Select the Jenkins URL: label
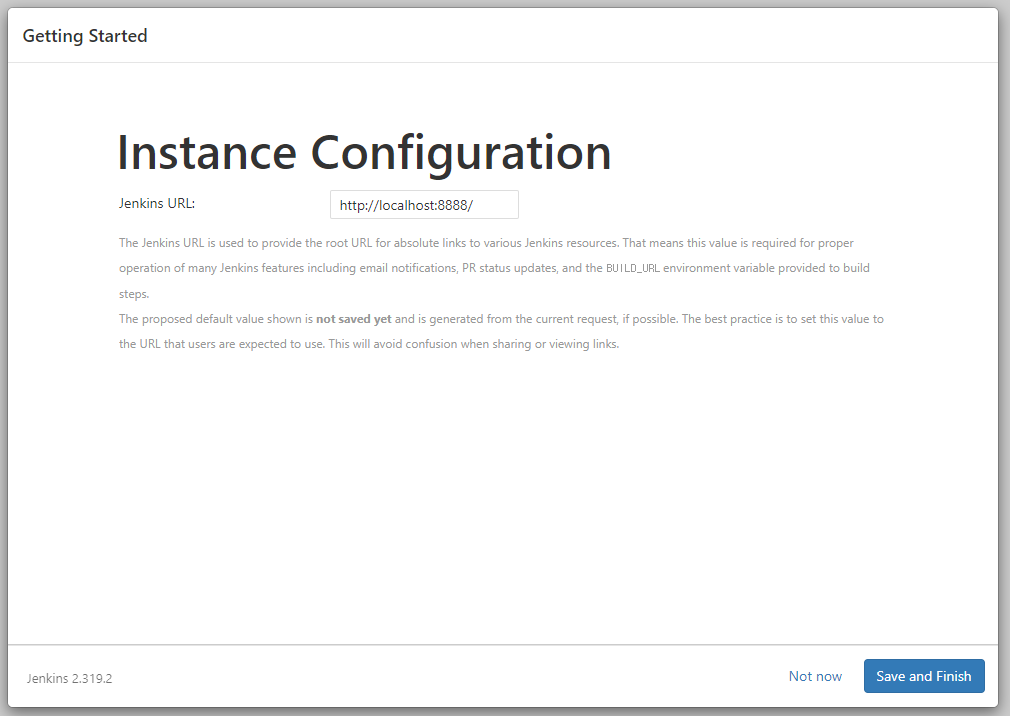This screenshot has width=1010, height=716. tap(157, 203)
